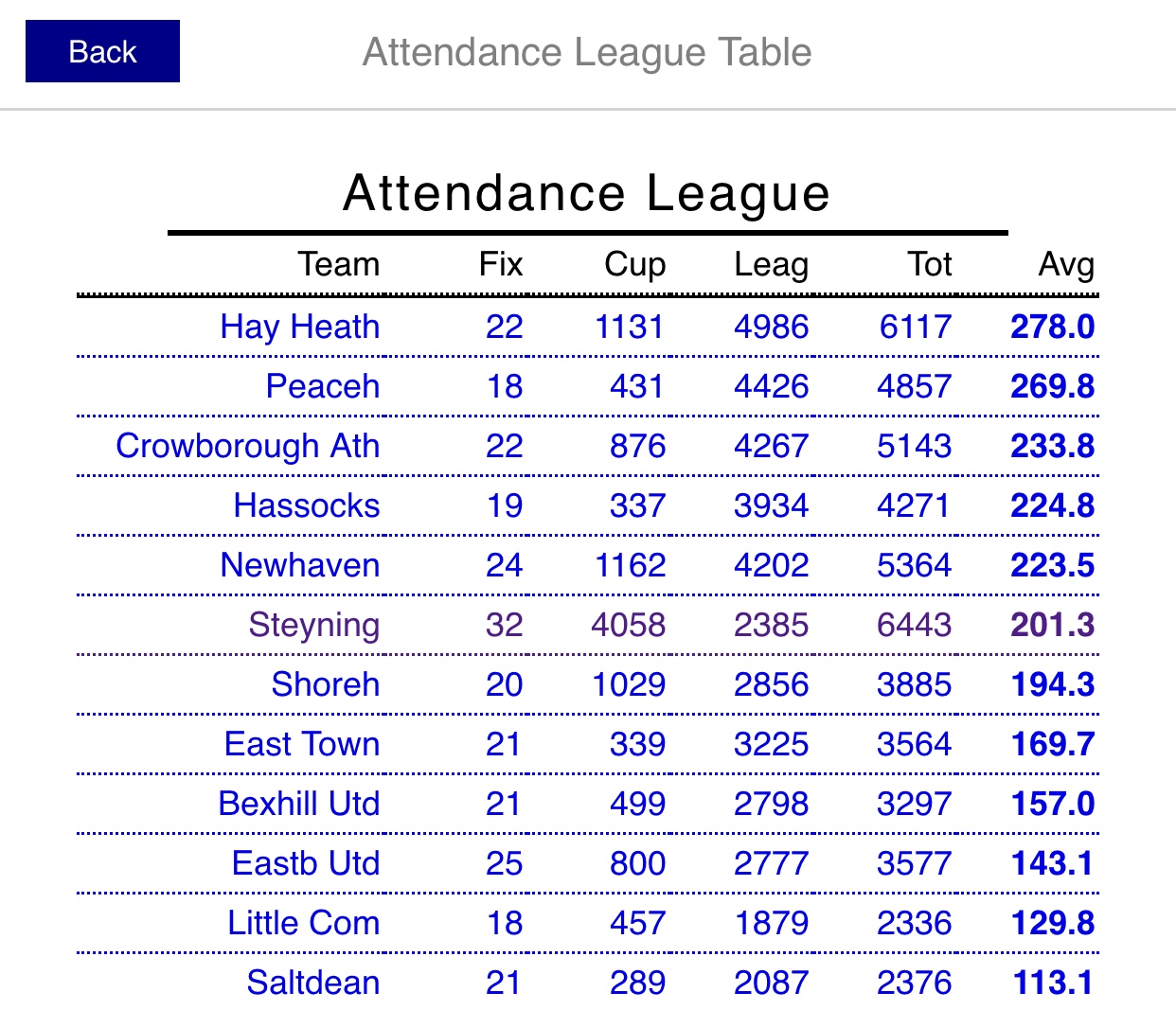1176x1010 pixels.
Task: Click the Little Com team name
Action: tap(303, 923)
